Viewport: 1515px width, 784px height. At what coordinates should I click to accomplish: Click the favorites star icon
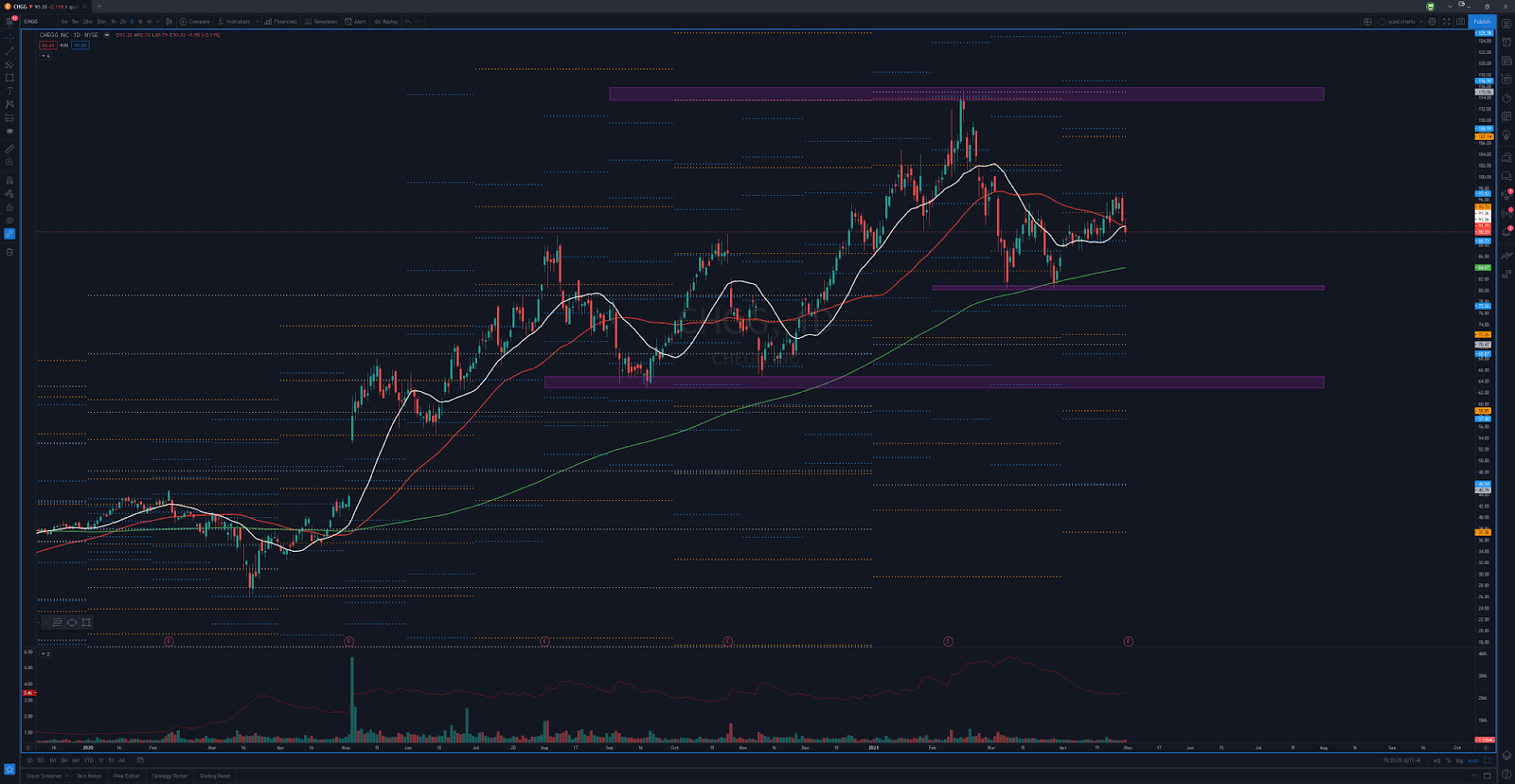(x=9, y=768)
